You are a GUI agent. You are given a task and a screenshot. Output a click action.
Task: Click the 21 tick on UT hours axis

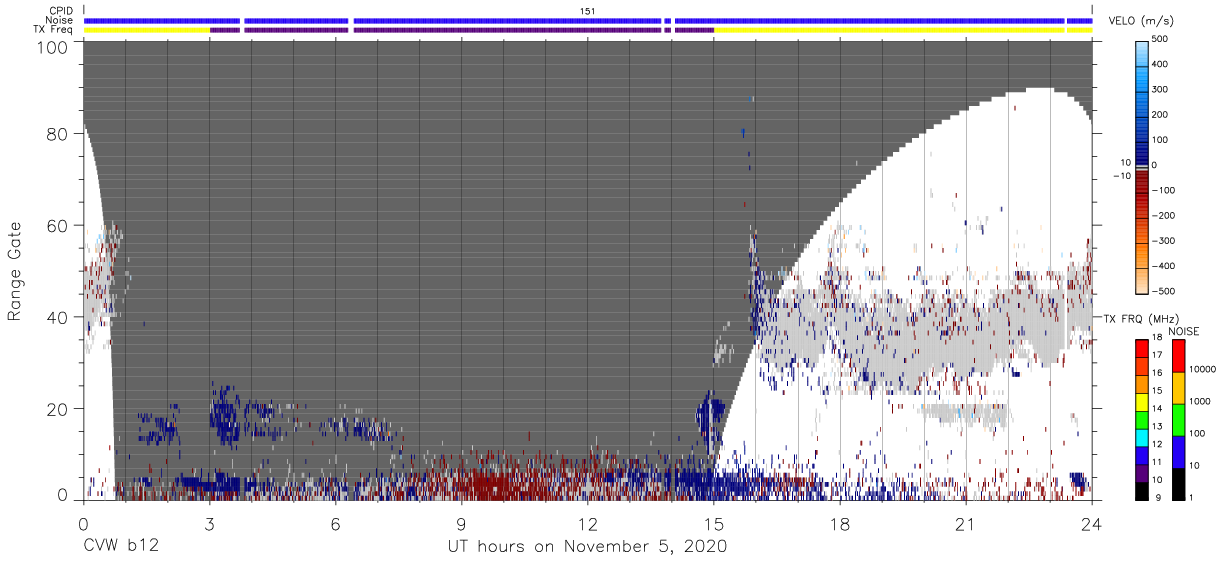point(966,524)
